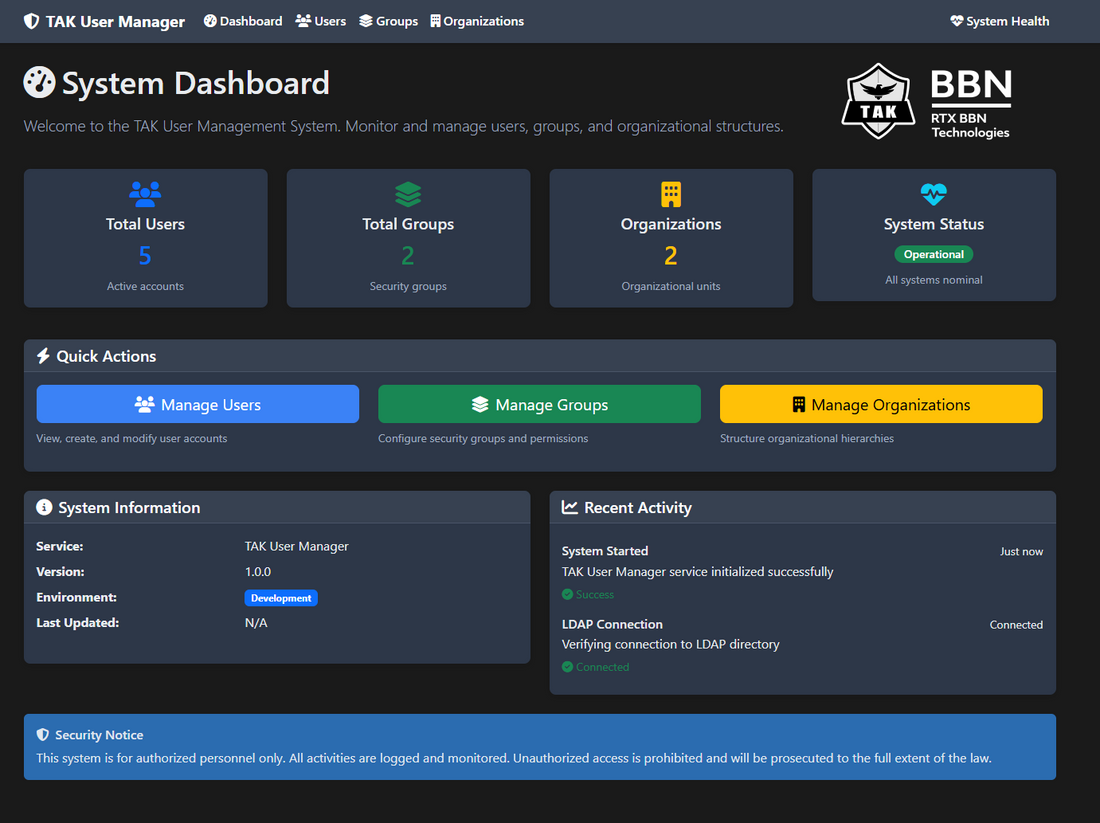This screenshot has width=1100, height=823.
Task: Click the TAK eagle logo near BBN
Action: click(879, 100)
